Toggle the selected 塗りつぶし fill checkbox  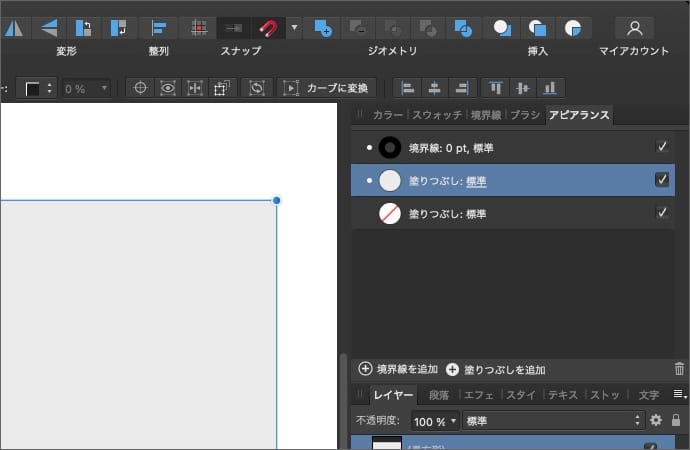coord(662,180)
